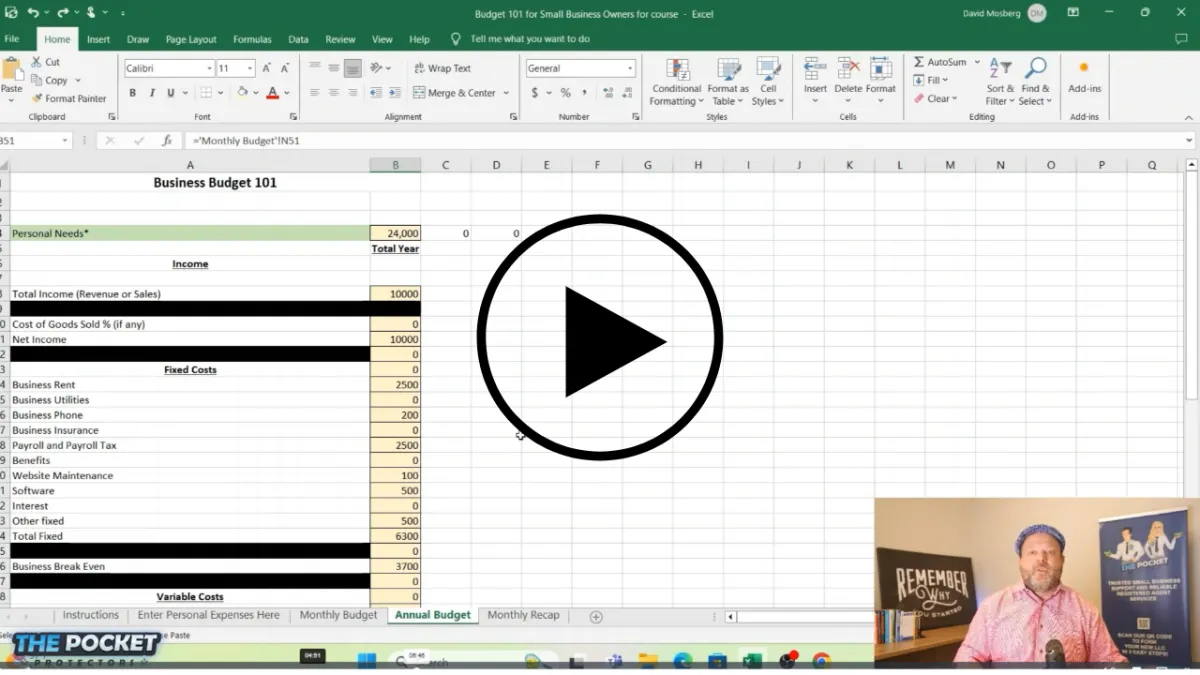The width and height of the screenshot is (1200, 675).
Task: Open the Calibri font name dropdown
Action: click(x=209, y=69)
